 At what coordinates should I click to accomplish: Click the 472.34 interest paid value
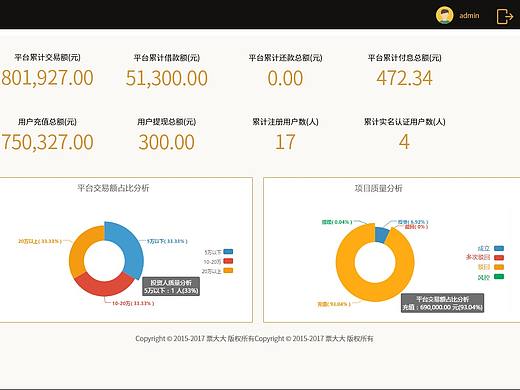404,78
